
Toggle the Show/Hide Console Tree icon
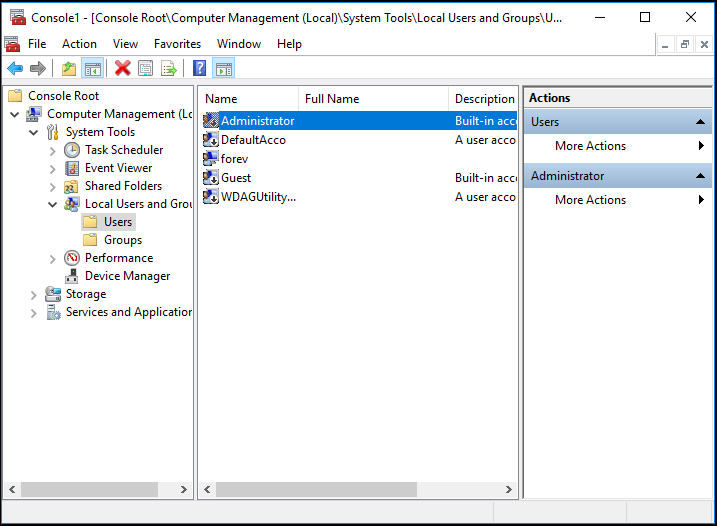click(x=93, y=69)
